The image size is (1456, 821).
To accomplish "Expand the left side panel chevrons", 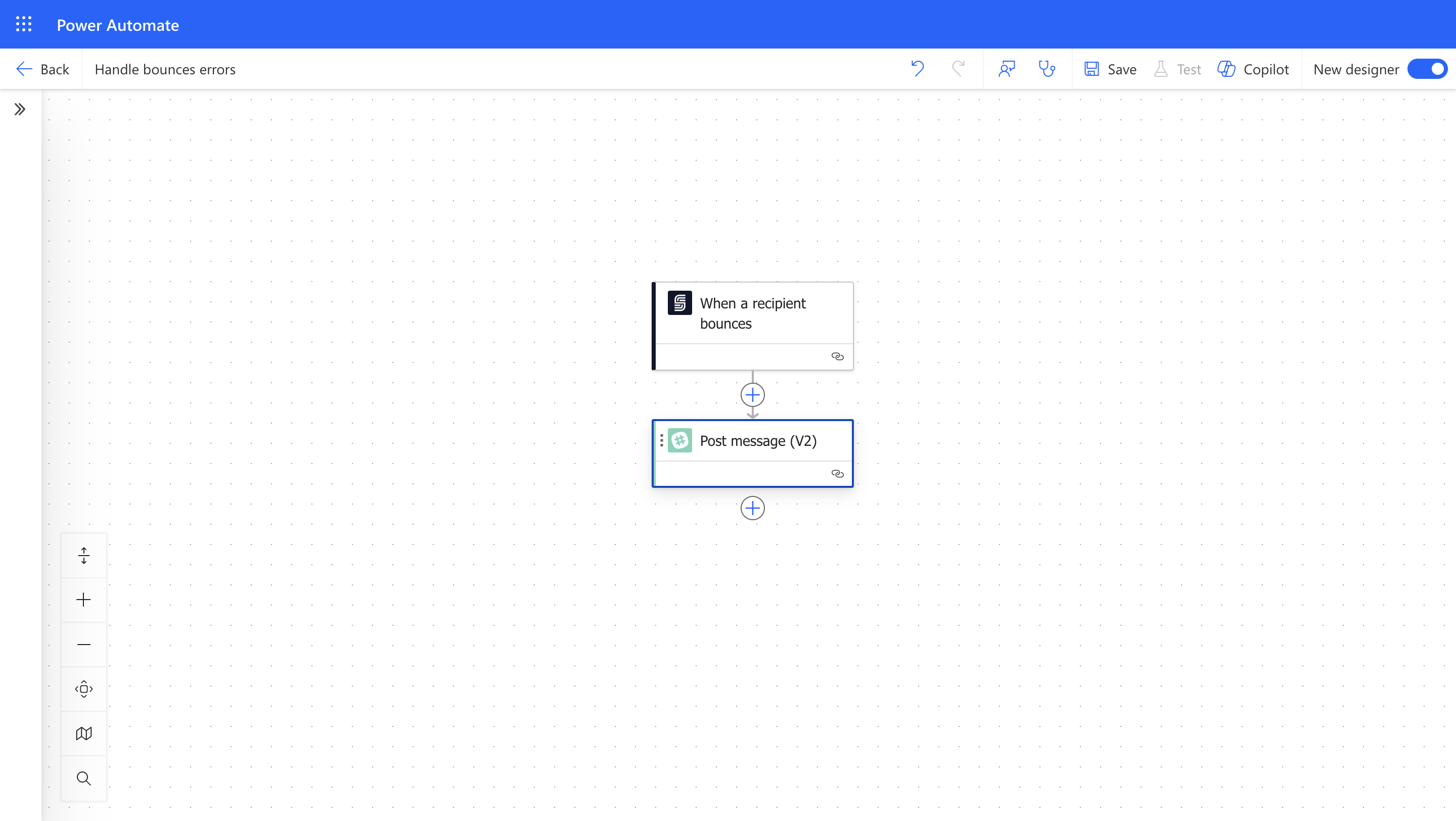I will [20, 109].
